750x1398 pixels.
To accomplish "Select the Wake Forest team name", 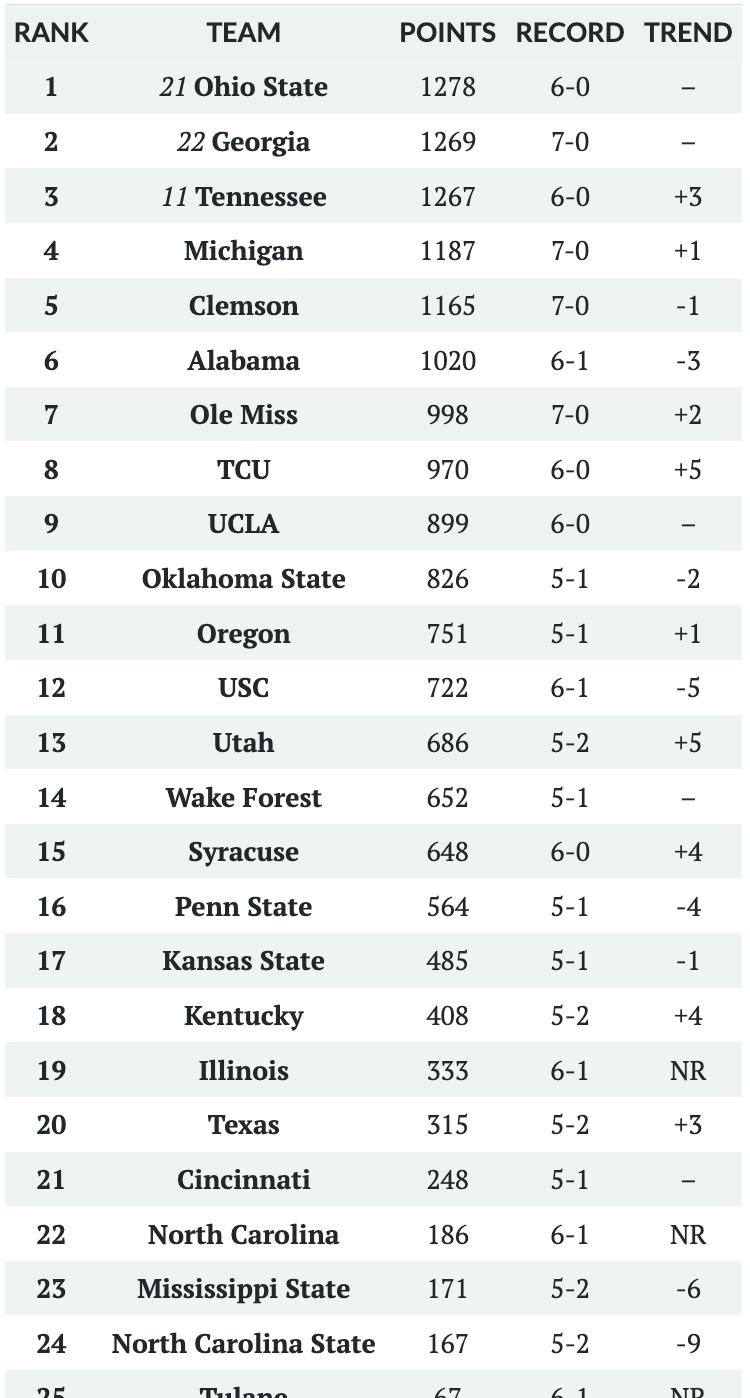I will (243, 798).
